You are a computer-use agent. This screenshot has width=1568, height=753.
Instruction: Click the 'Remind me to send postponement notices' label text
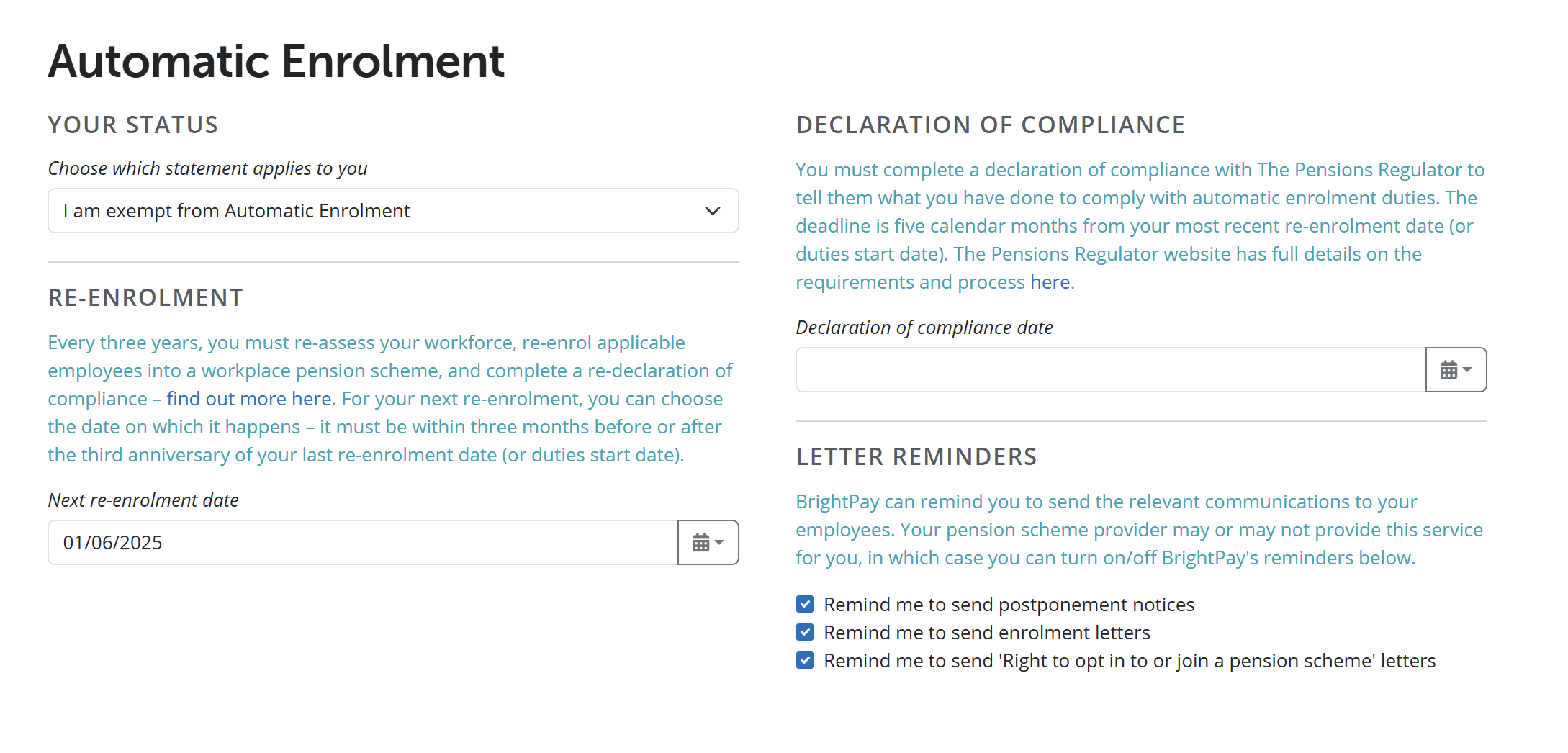[1009, 605]
